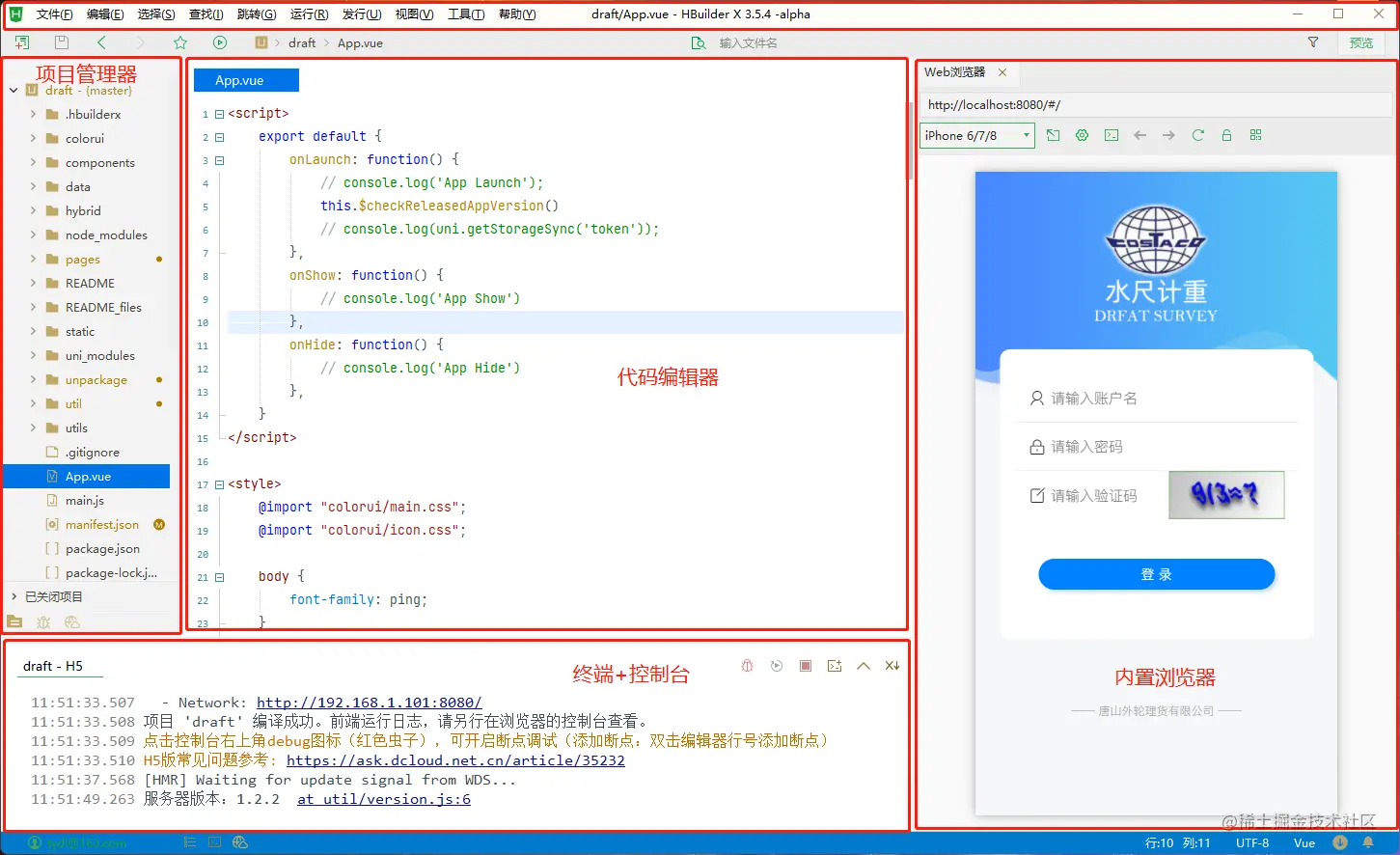Click the favorites star icon in toolbar
The height and width of the screenshot is (855, 1400).
180,42
